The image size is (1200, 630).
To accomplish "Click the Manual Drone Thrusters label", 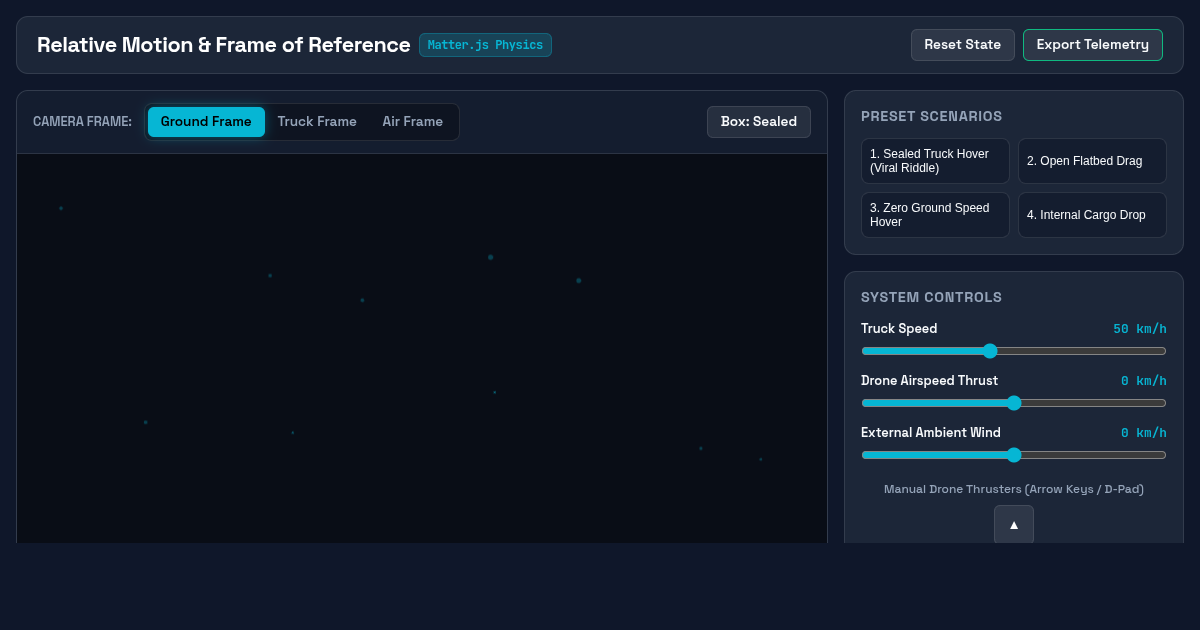I will click(x=1014, y=489).
